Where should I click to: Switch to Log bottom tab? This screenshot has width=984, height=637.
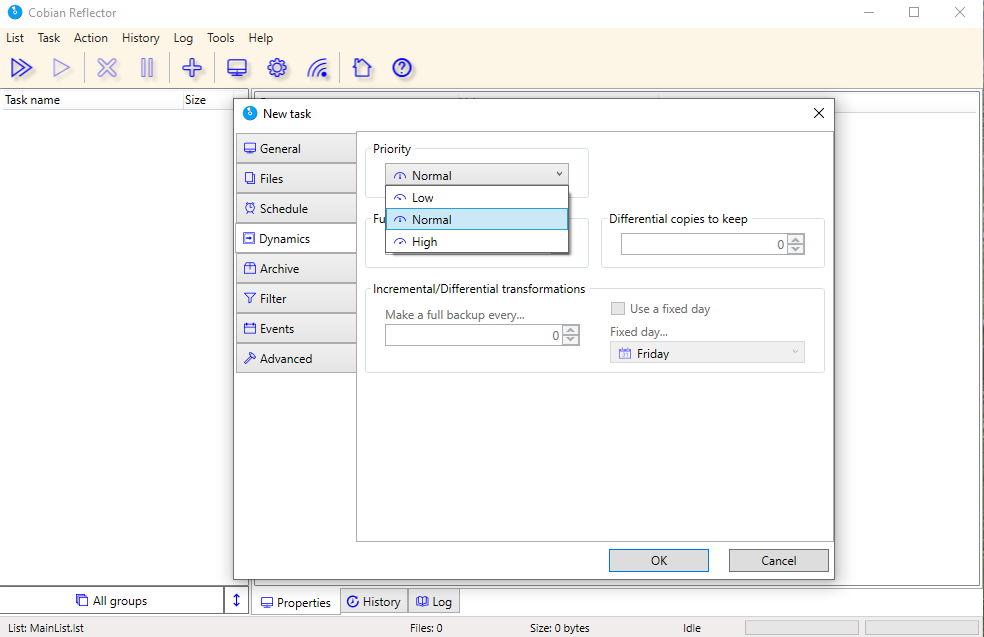pos(434,601)
